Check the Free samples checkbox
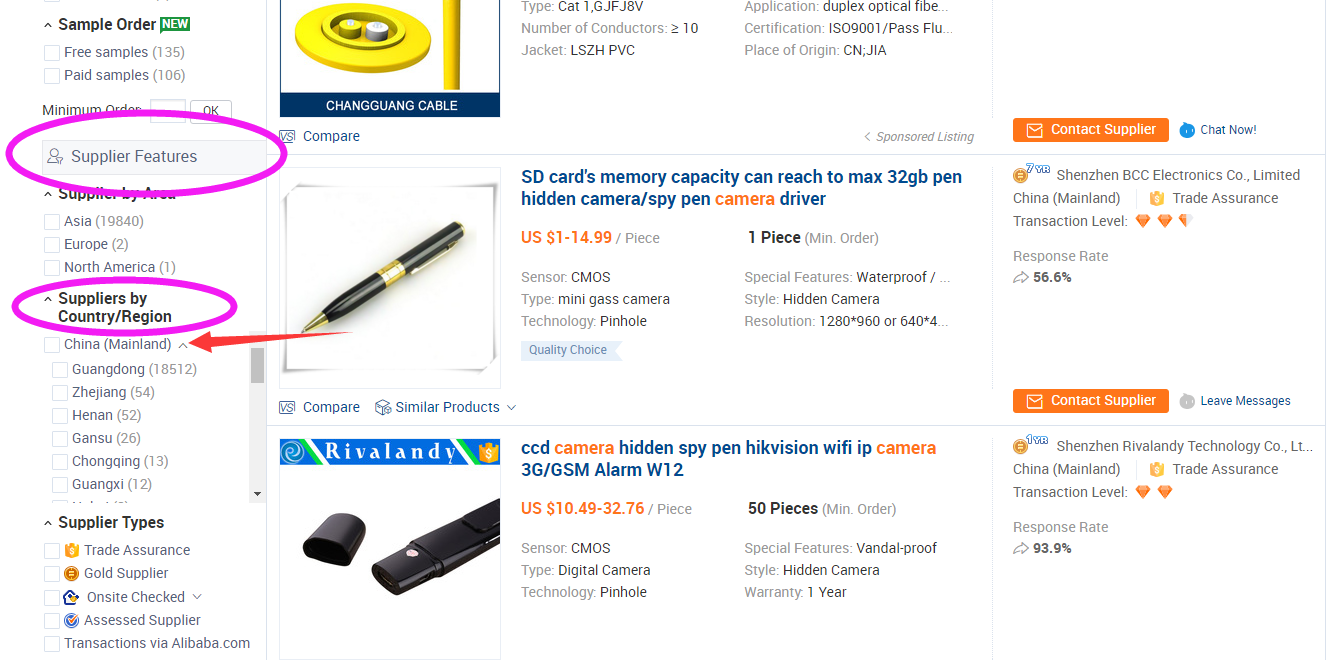The height and width of the screenshot is (660, 1328). click(x=52, y=52)
